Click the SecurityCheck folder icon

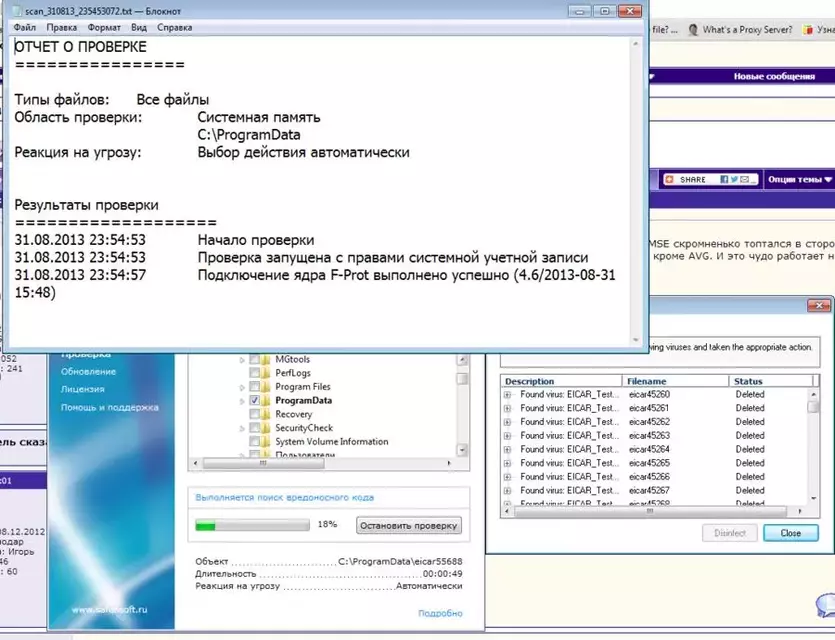click(266, 428)
